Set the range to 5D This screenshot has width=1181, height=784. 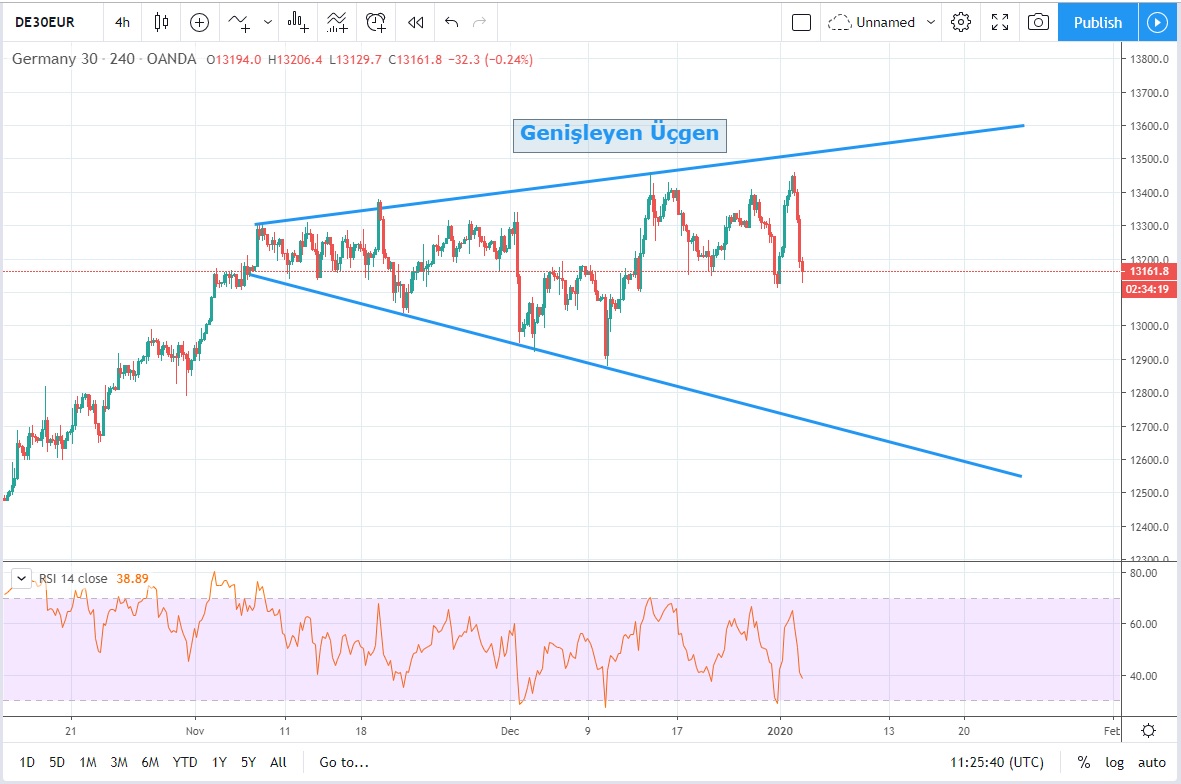pyautogui.click(x=56, y=762)
